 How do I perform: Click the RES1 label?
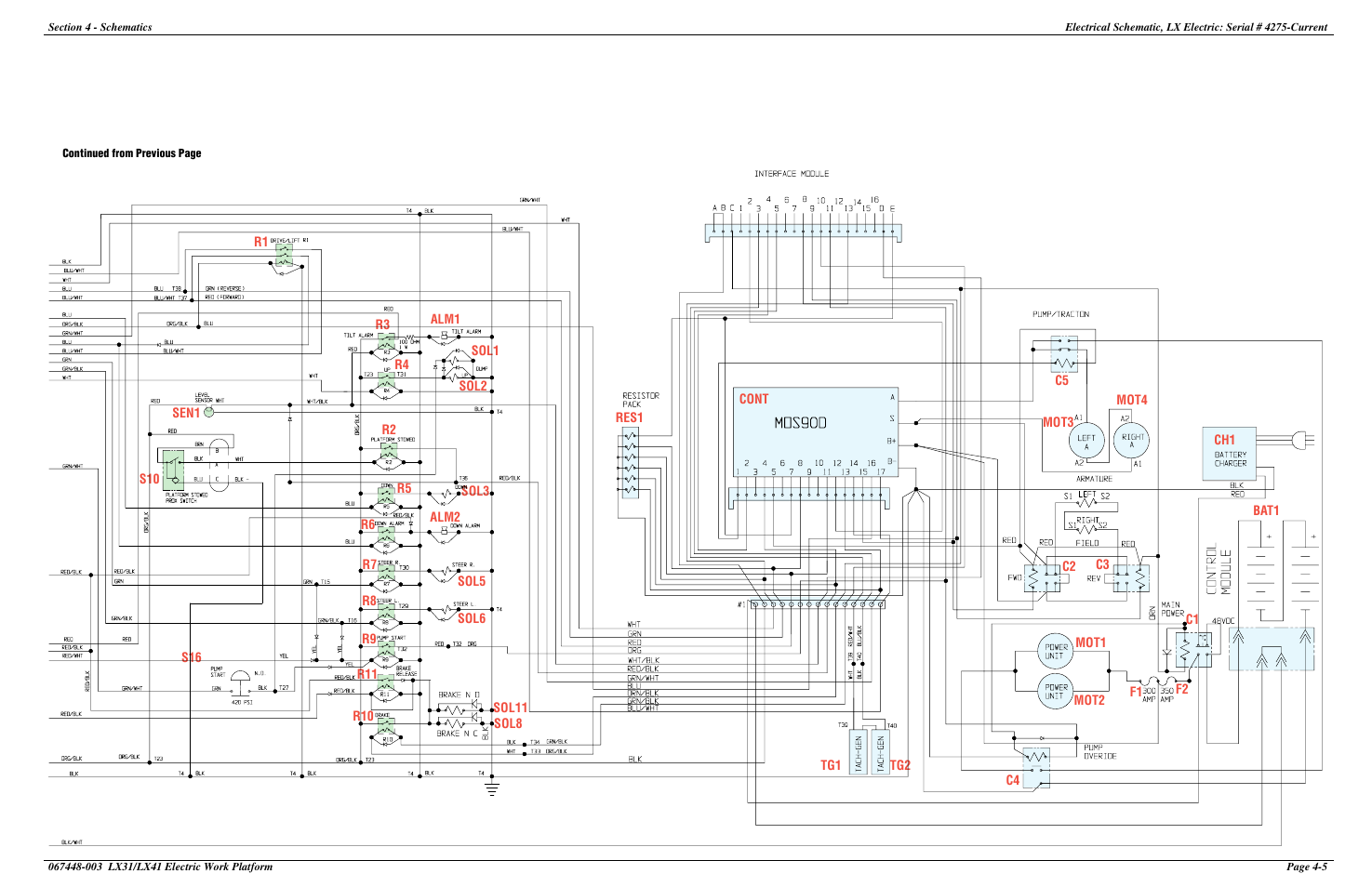pyautogui.click(x=630, y=417)
